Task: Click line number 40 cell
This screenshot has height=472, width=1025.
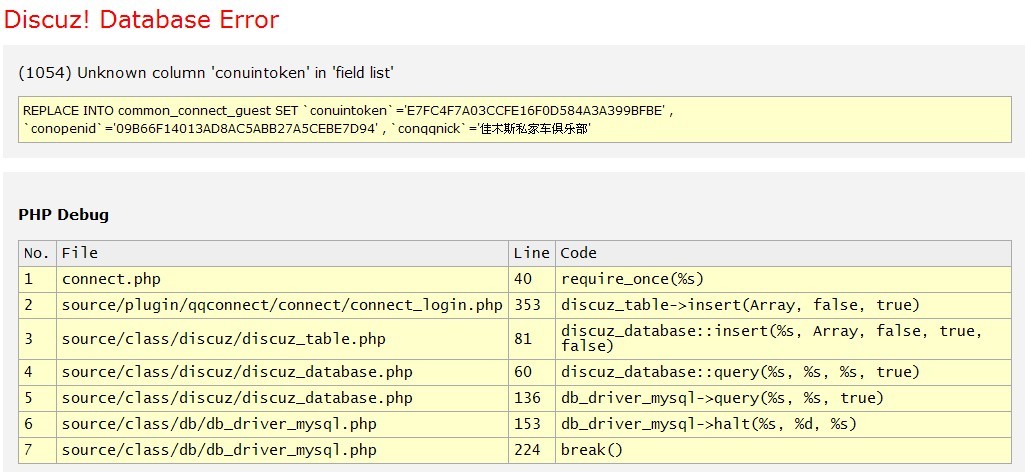Action: pyautogui.click(x=531, y=279)
